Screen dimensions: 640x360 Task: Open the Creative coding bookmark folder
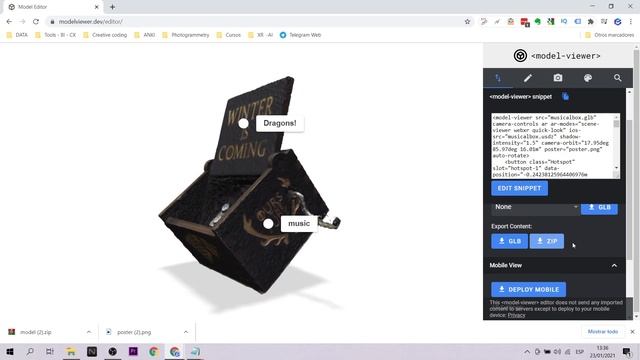(105, 35)
